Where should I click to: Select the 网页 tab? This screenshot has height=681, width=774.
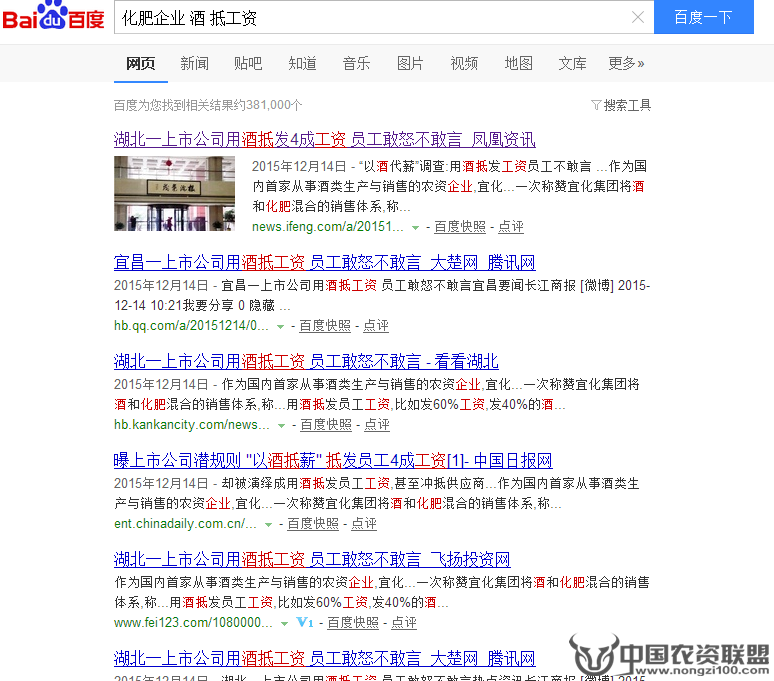pyautogui.click(x=141, y=64)
